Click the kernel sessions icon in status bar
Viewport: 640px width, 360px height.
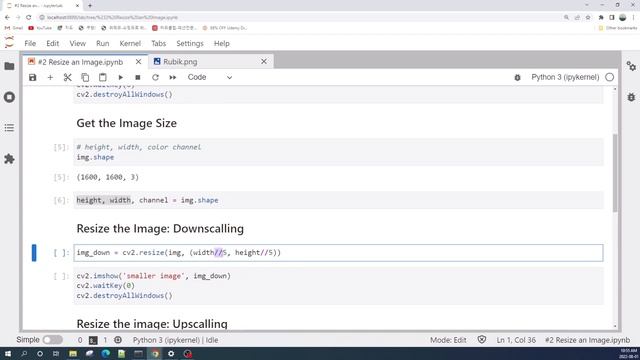(x=118, y=340)
